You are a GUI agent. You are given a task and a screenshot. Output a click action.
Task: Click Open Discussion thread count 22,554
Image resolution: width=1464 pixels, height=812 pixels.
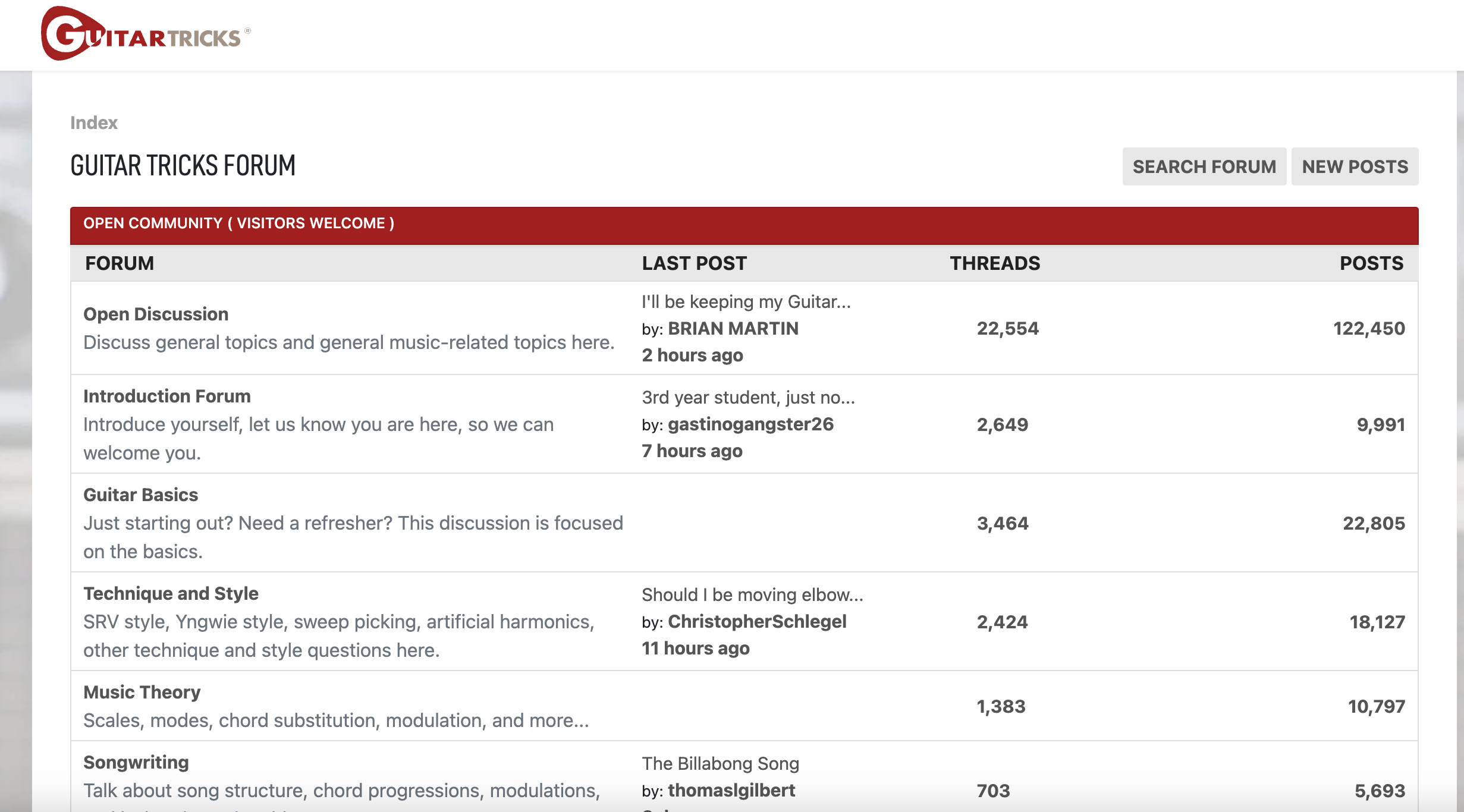point(1008,328)
